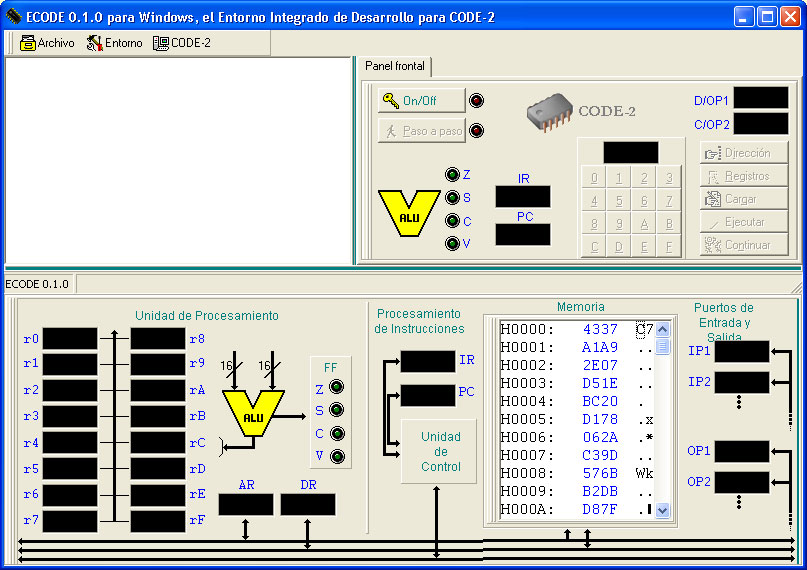
Task: Click the C flag LED in Panel frontal
Action: click(452, 220)
